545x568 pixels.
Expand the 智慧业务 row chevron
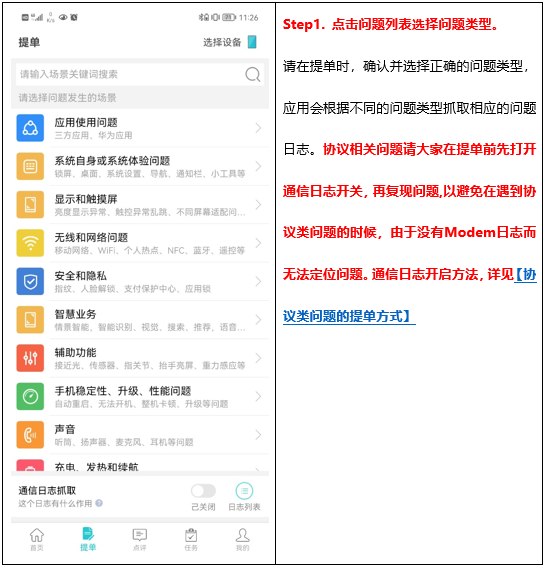point(258,320)
